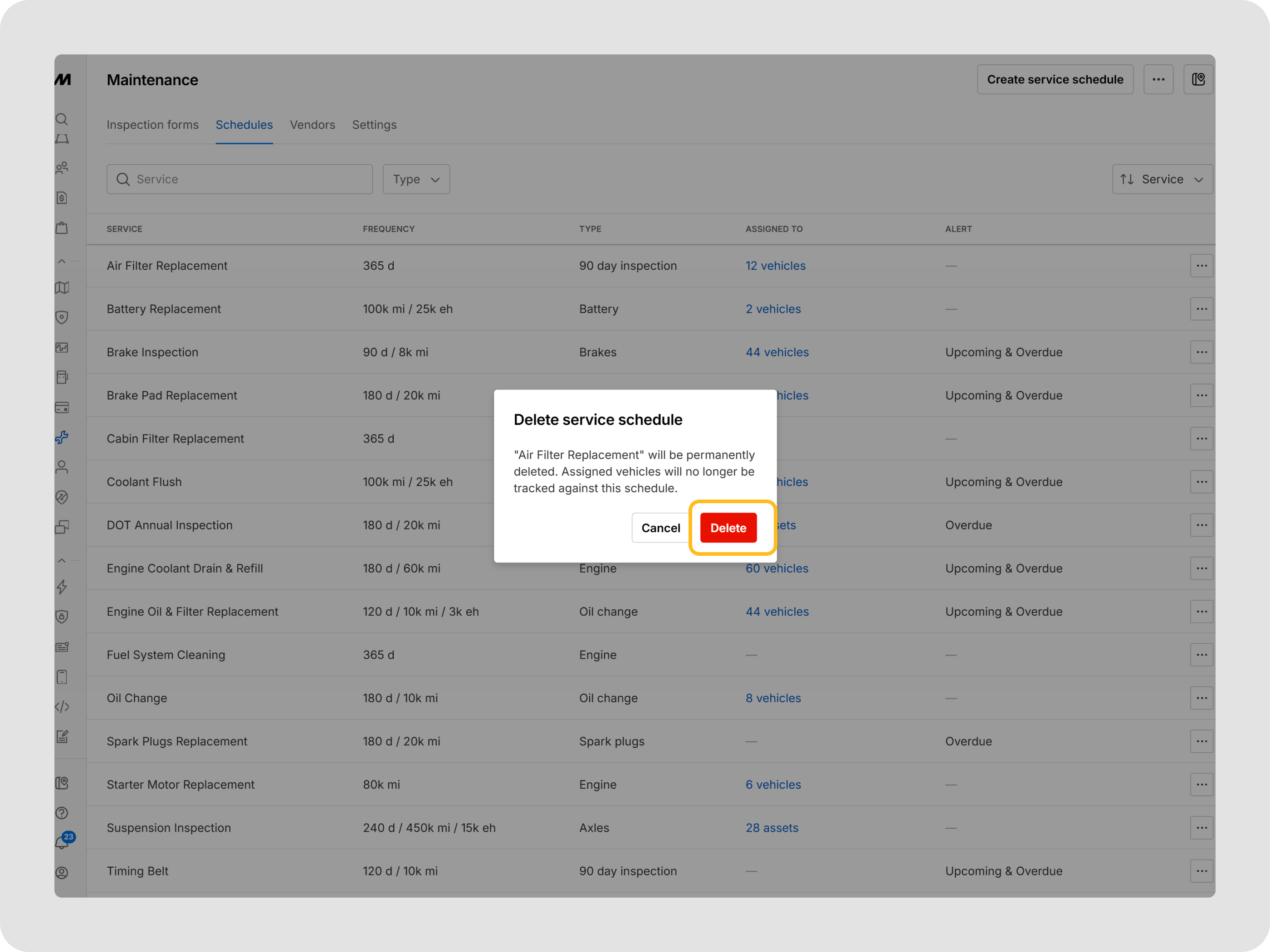Click the SERVICE column header
Viewport: 1270px width, 952px height.
click(125, 229)
